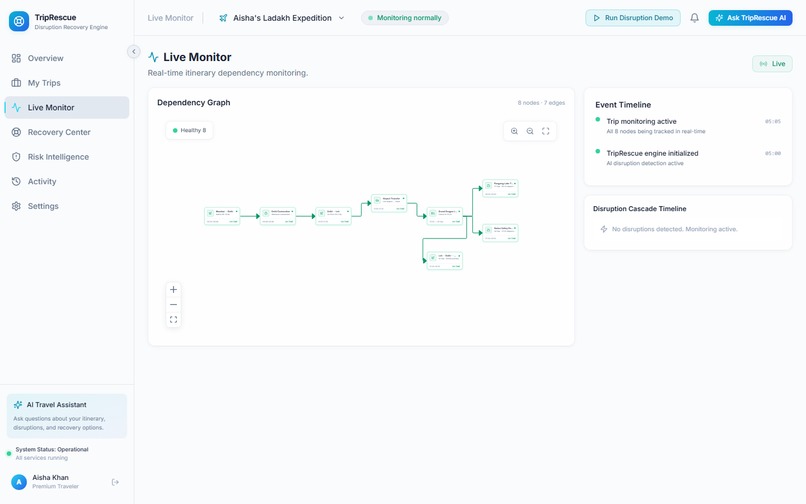Select the Nubra Valley node
The image size is (806, 504).
tap(500, 233)
